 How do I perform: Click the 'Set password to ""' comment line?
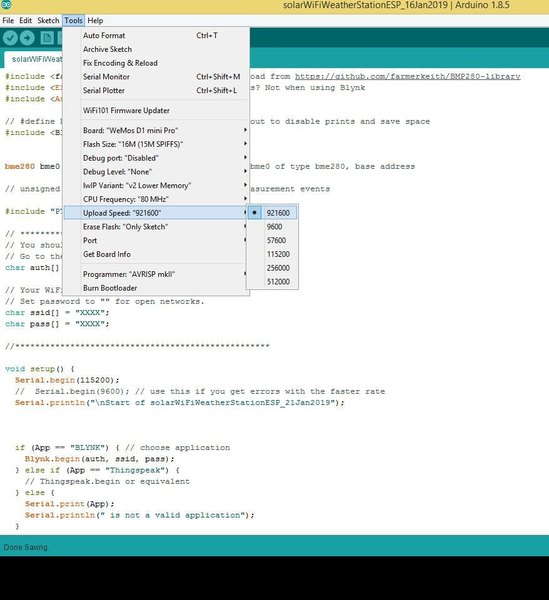(x=104, y=302)
